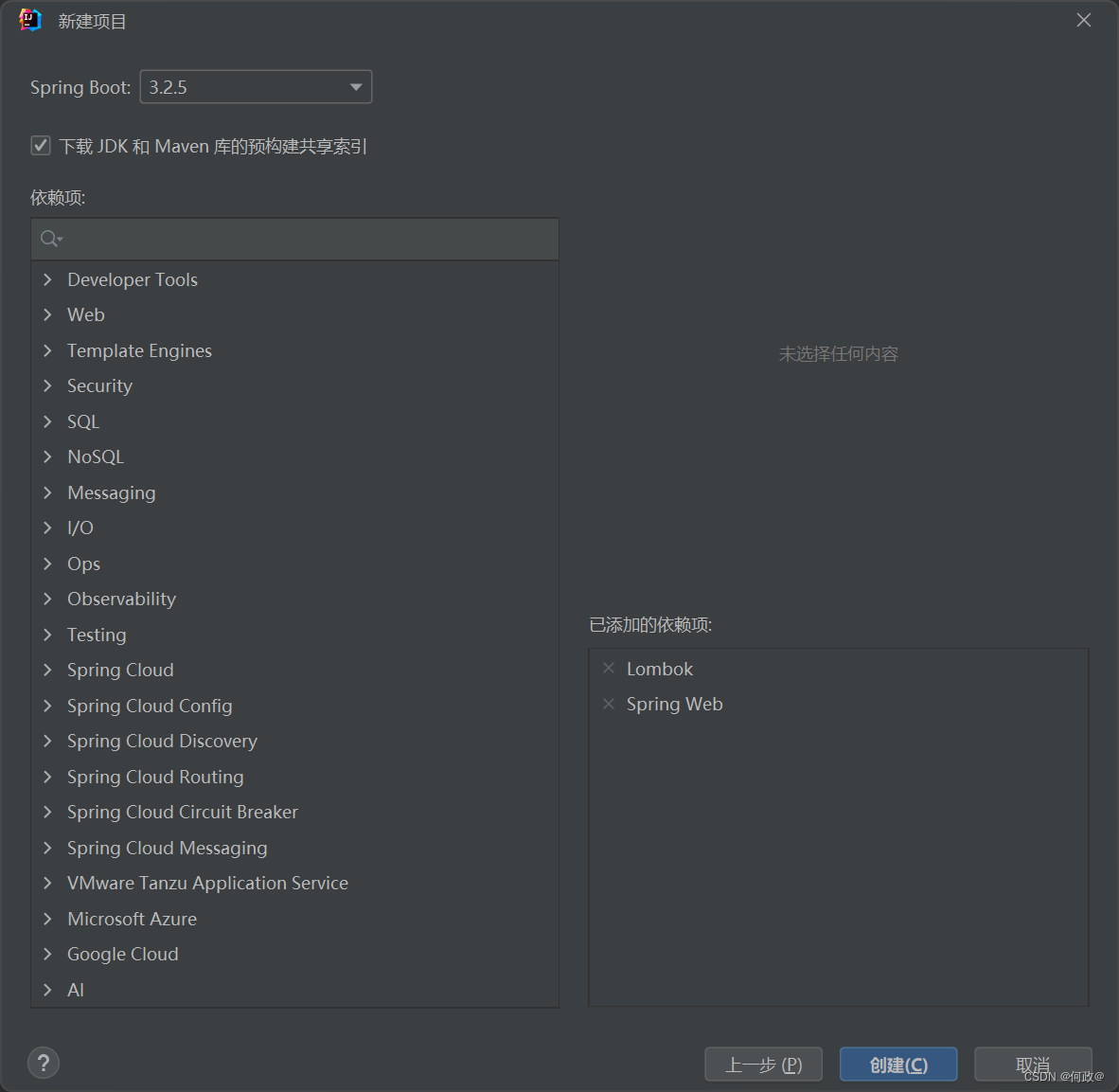Screen dimensions: 1119x1092
Task: Expand the Web category
Action: pyautogui.click(x=48, y=314)
